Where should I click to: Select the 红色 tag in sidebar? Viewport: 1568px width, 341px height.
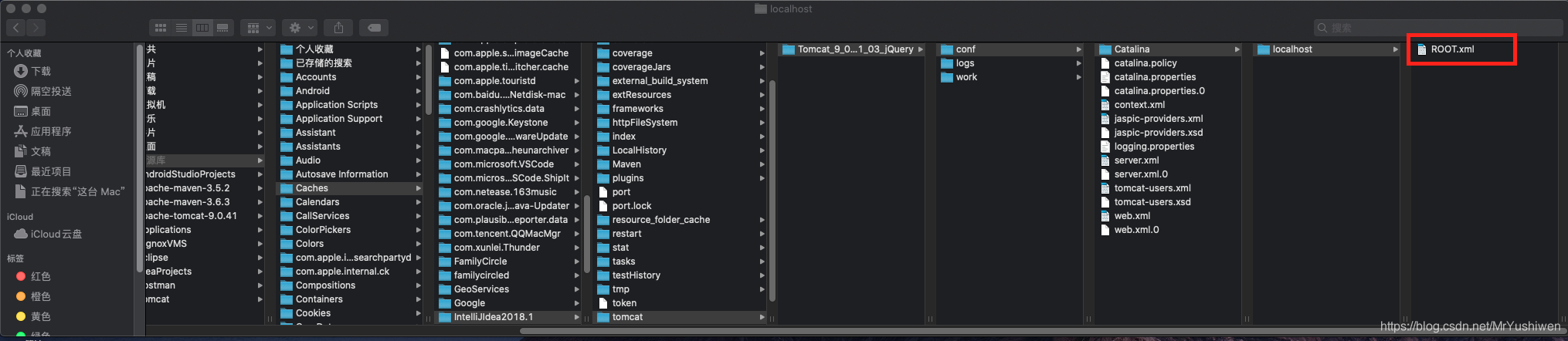click(40, 276)
